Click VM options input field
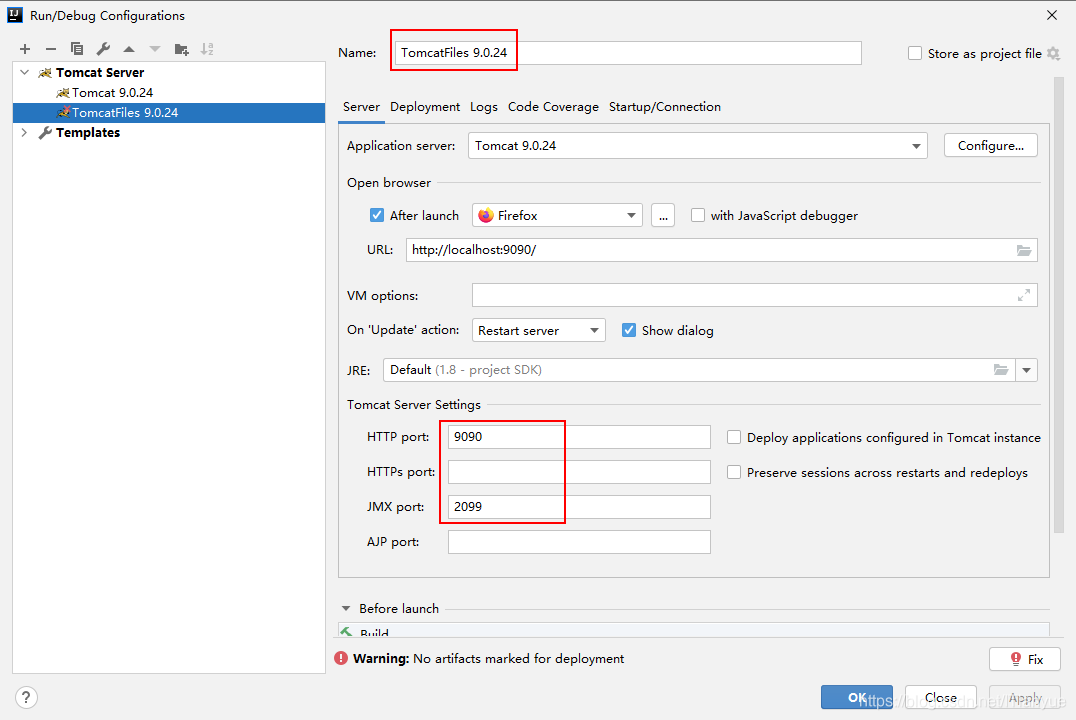 point(755,295)
